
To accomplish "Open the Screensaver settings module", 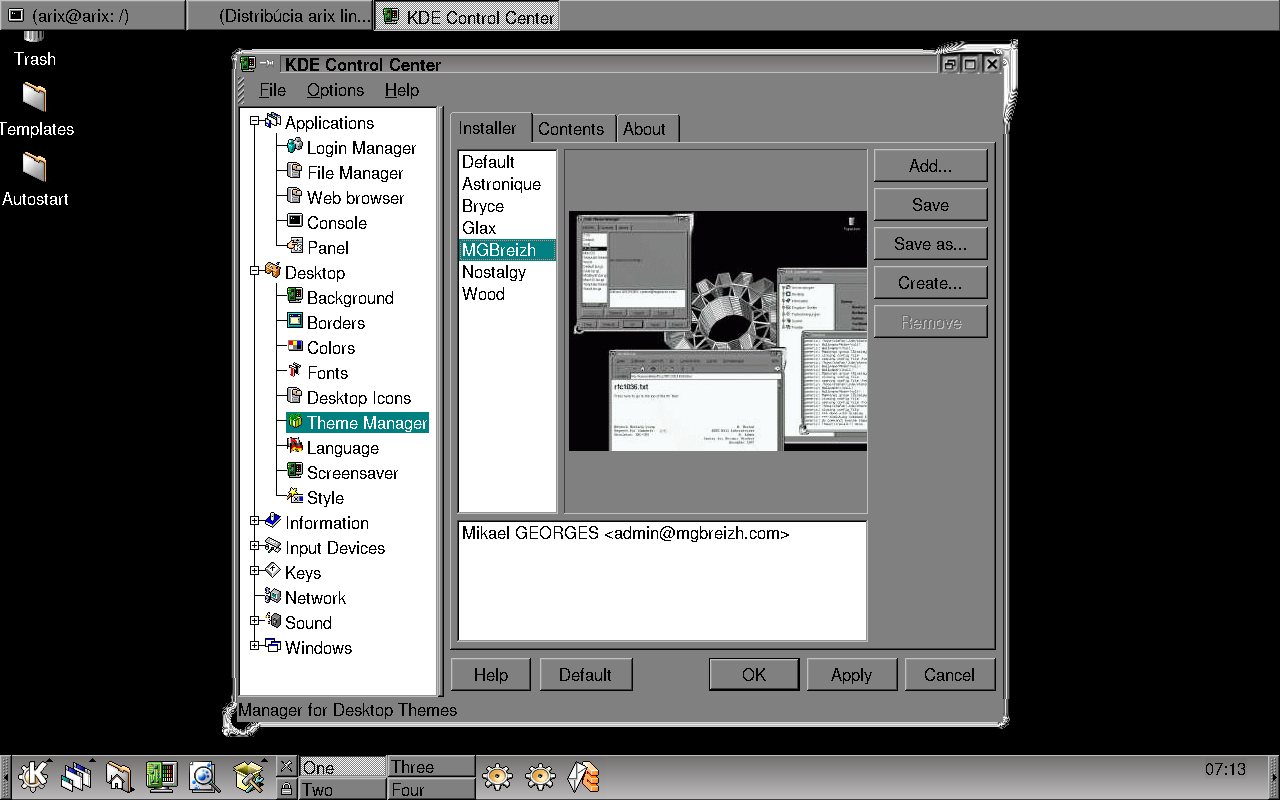I will (342, 473).
